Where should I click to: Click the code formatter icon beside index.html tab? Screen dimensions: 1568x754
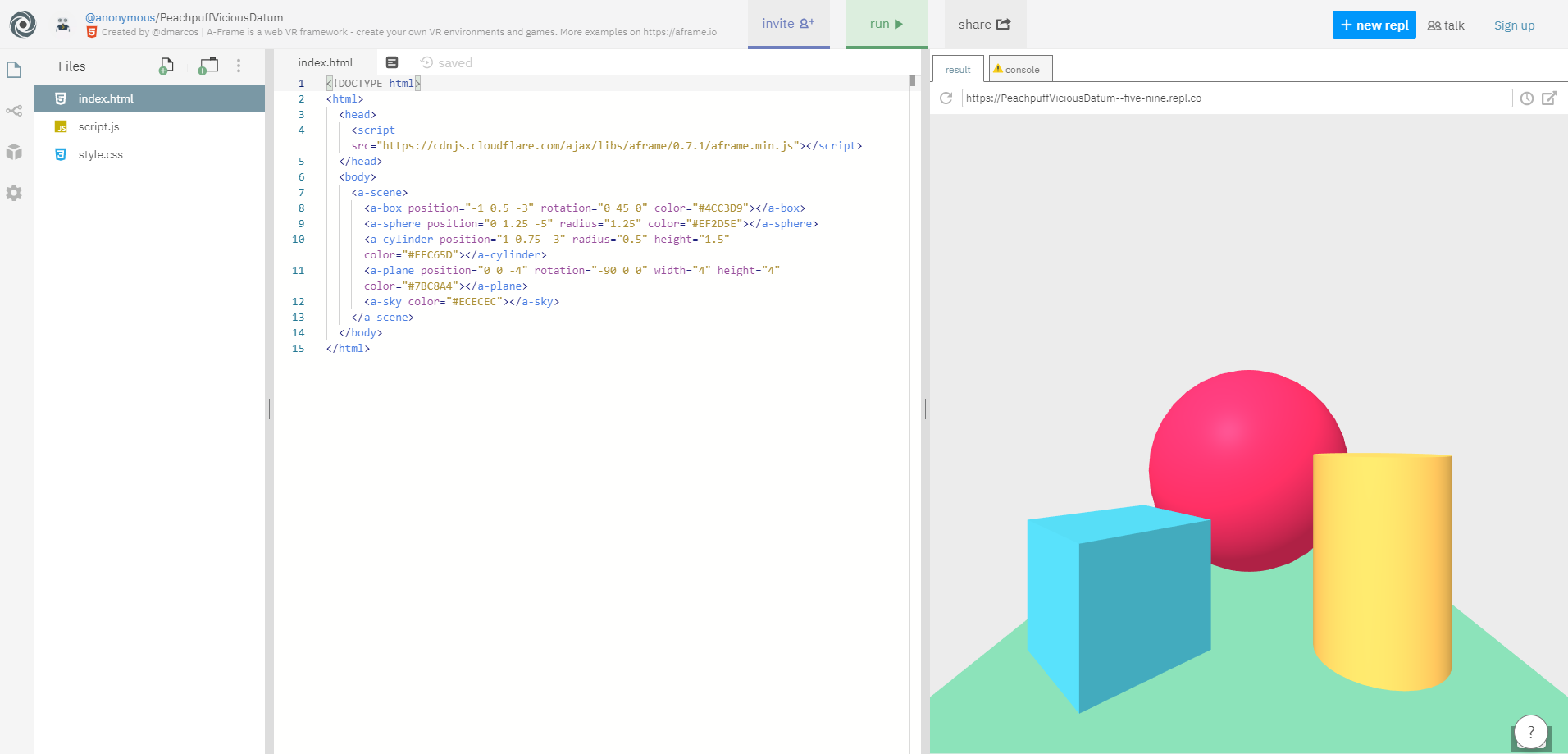click(392, 62)
